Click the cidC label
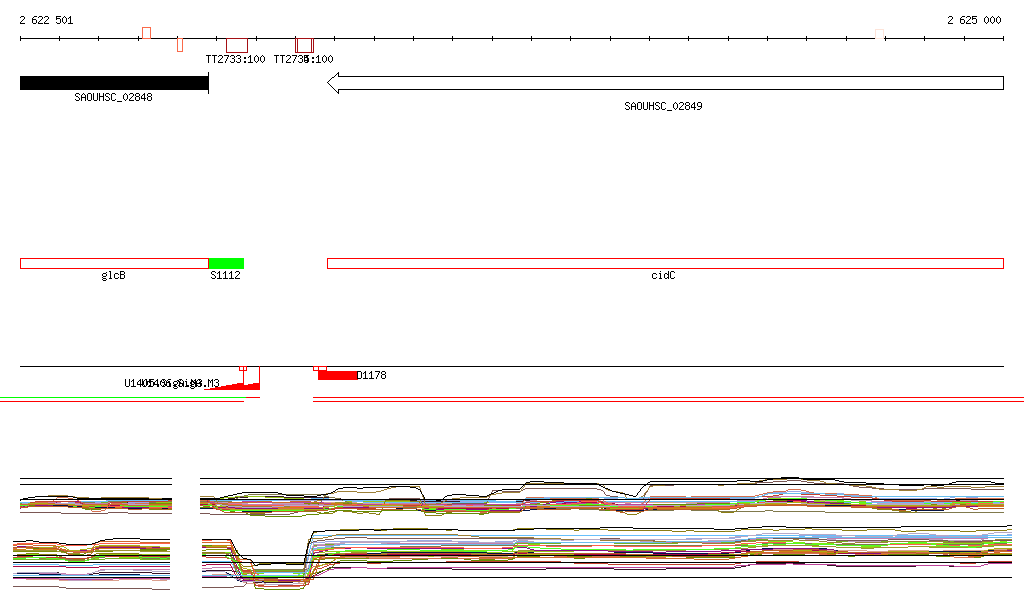 coord(664,275)
